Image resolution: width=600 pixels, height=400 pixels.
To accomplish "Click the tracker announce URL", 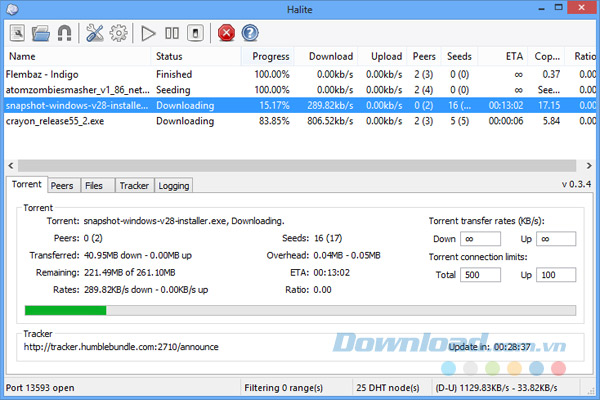I will click(x=121, y=347).
